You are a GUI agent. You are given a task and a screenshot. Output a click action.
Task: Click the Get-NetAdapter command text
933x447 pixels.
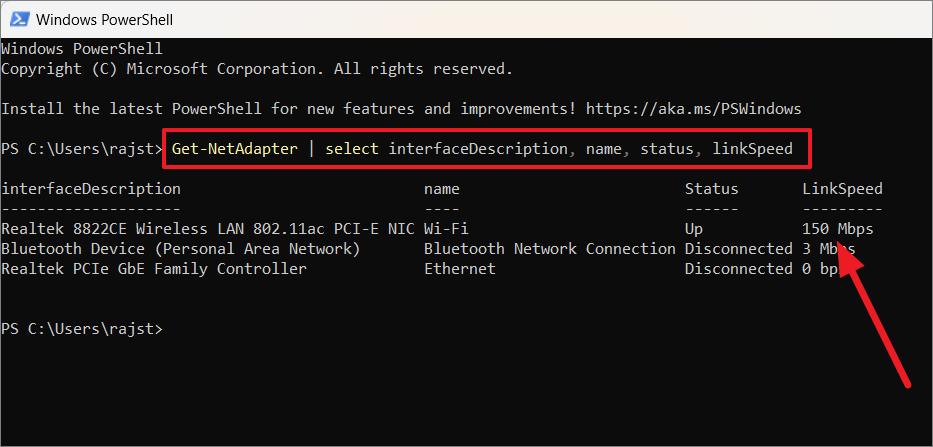(x=234, y=149)
